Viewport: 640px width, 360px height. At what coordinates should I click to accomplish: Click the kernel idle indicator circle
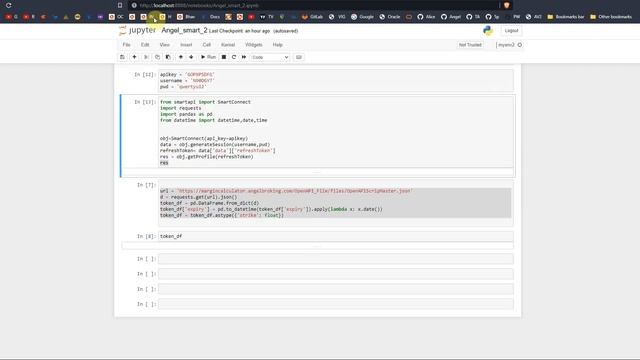click(x=520, y=45)
